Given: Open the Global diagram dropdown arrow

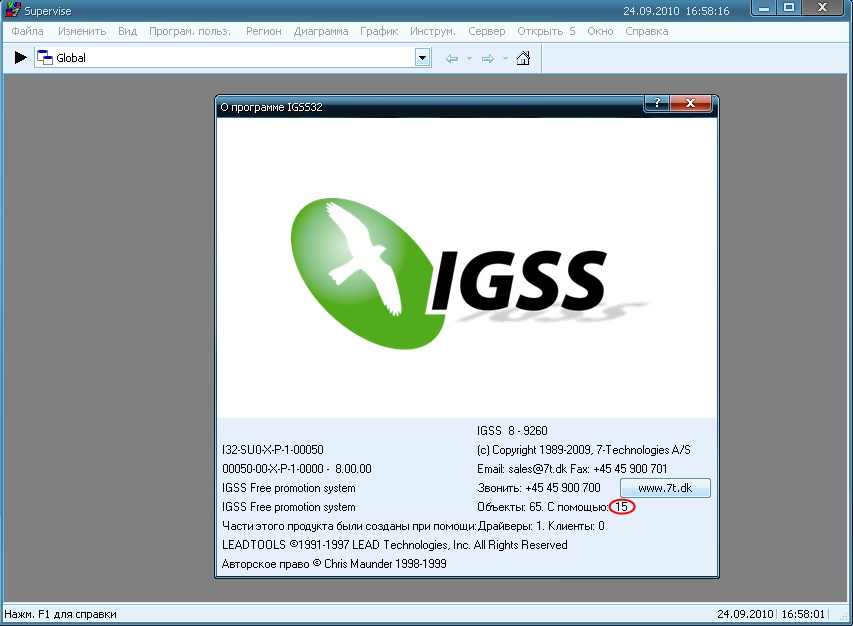Looking at the screenshot, I should [x=423, y=58].
